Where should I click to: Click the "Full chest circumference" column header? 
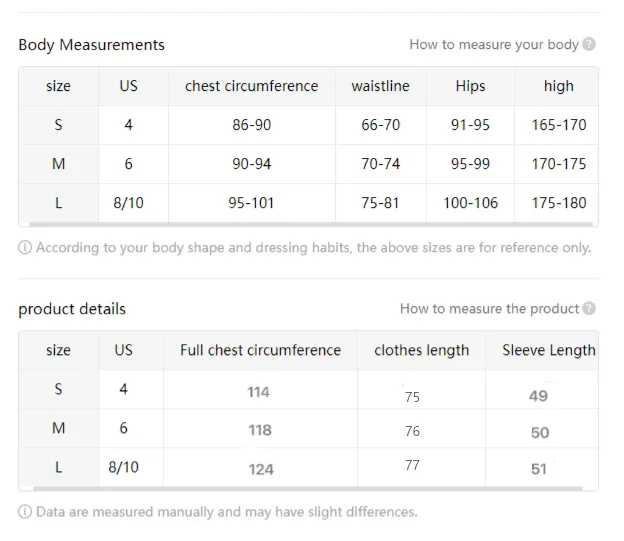[x=260, y=350]
